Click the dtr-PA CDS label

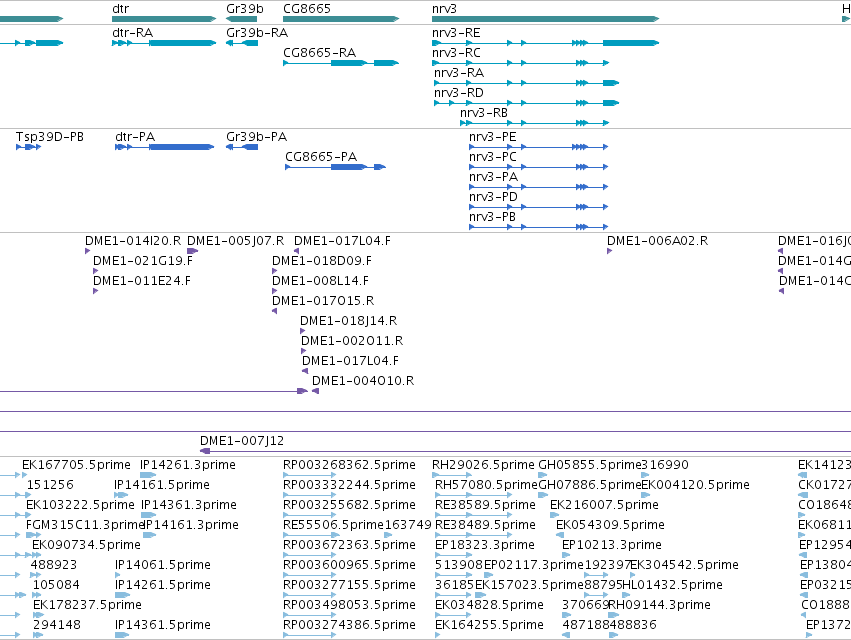[135, 137]
